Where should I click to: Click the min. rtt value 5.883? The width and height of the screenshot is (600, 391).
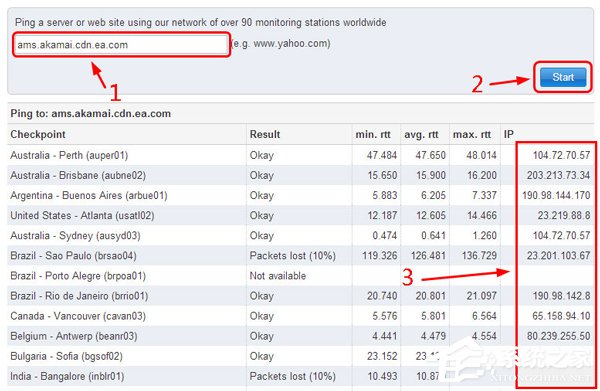click(385, 196)
